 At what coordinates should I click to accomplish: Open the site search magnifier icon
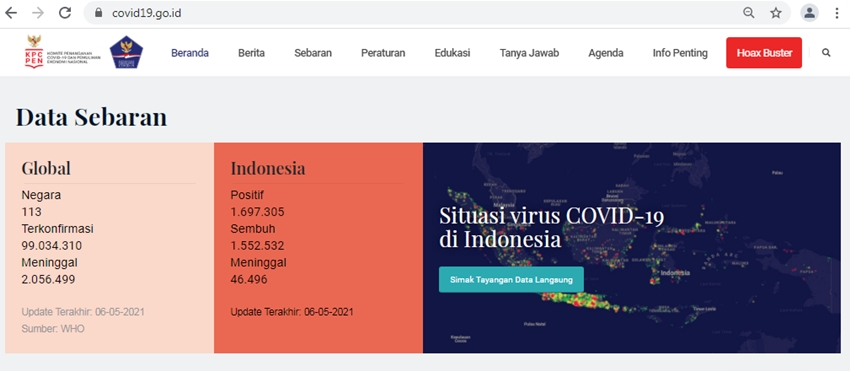[826, 53]
